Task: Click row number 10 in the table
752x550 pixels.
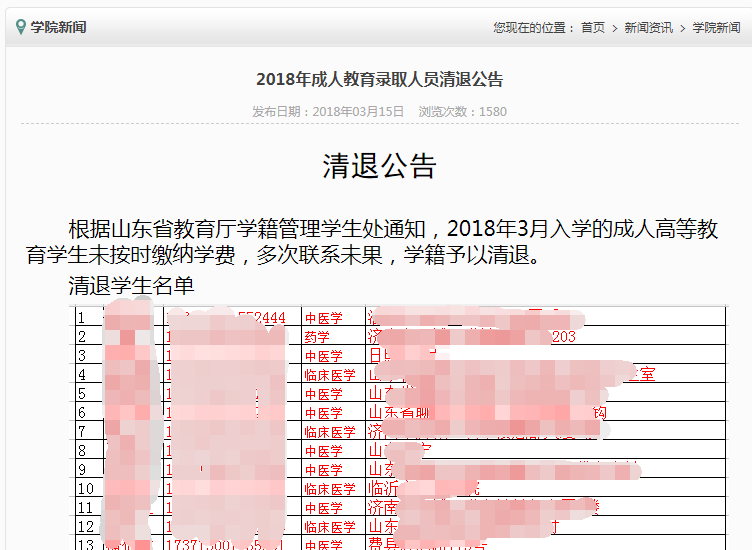Action: click(86, 489)
